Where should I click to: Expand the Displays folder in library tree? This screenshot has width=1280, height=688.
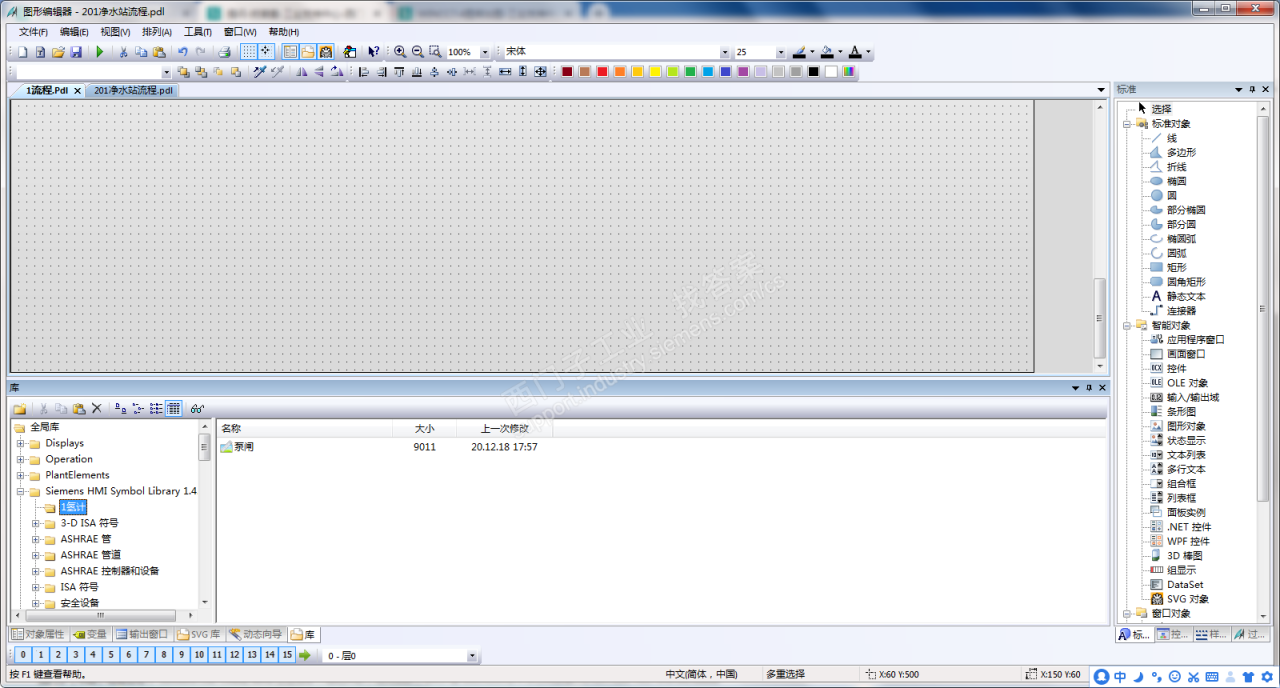click(20, 443)
